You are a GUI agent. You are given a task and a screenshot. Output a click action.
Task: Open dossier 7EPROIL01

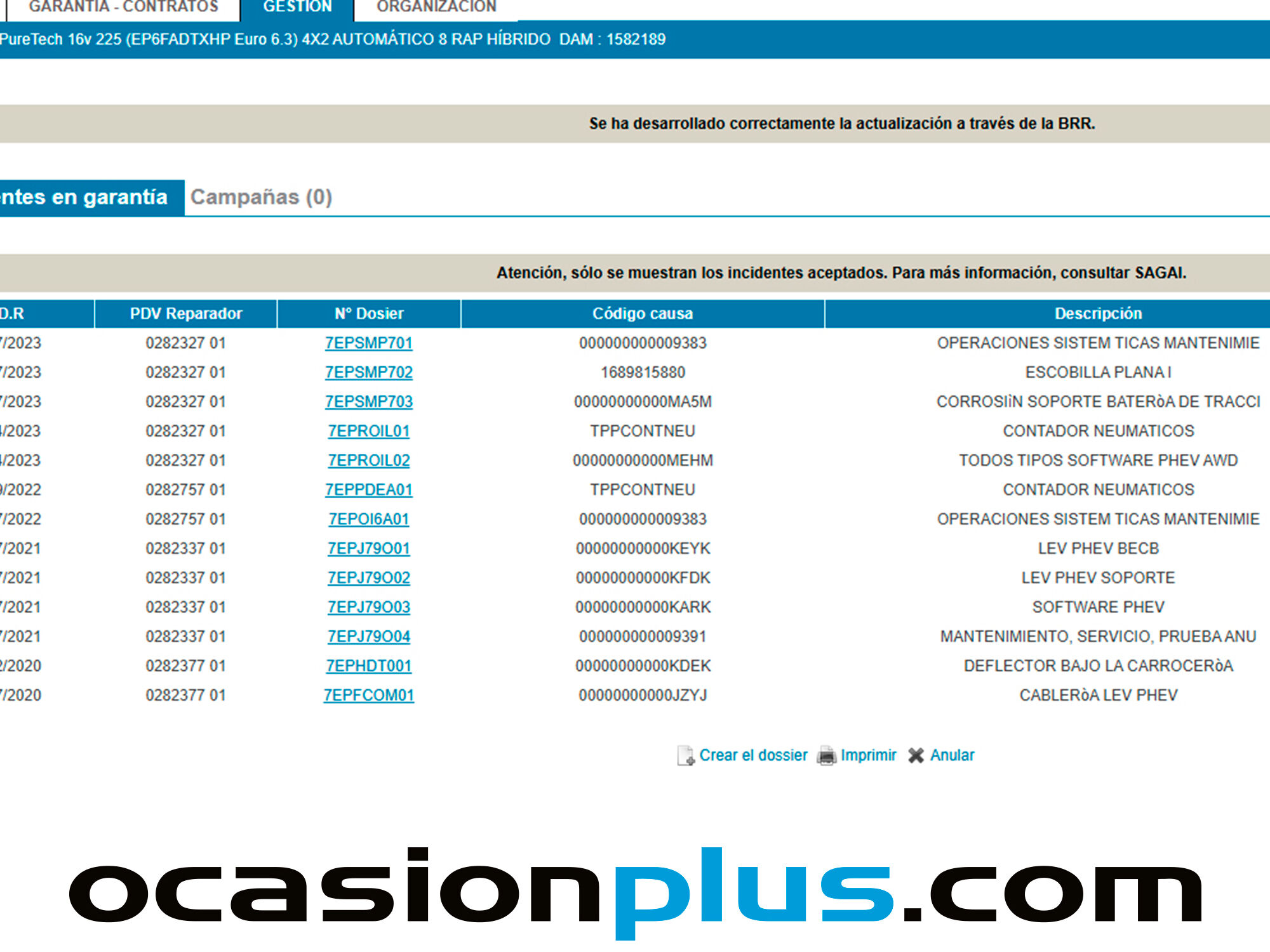(368, 431)
